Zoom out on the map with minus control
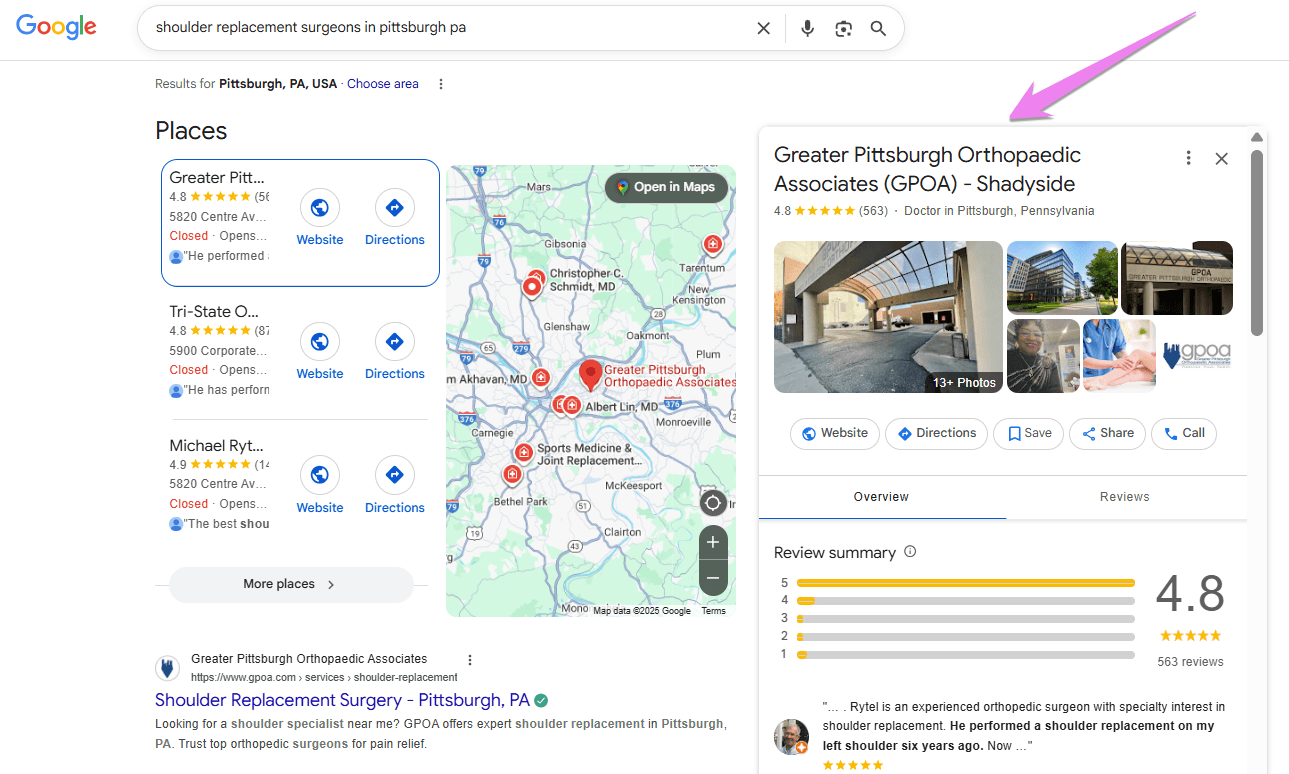Image resolution: width=1289 pixels, height=774 pixels. 713,577
